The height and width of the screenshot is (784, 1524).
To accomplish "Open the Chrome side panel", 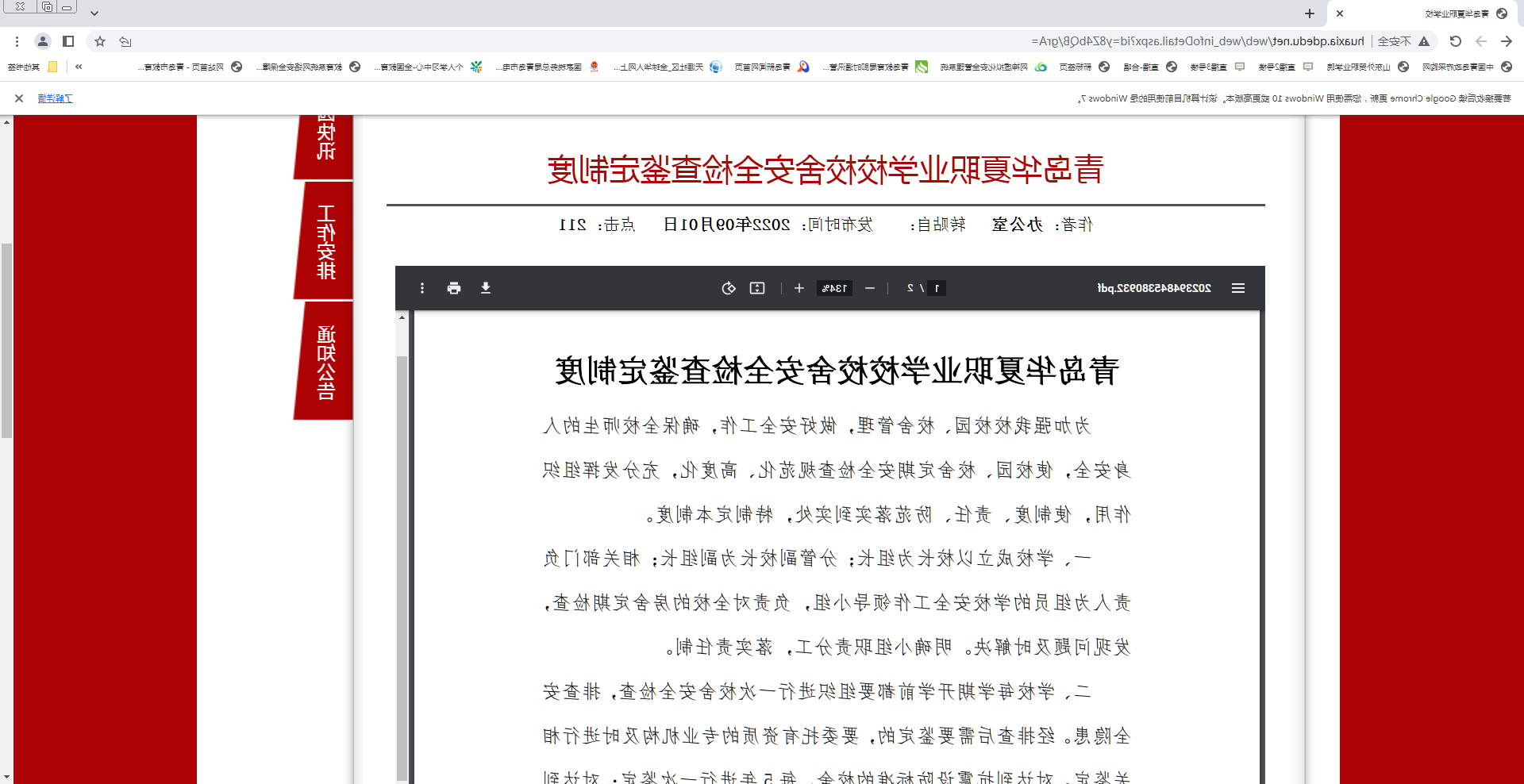I will 68,41.
